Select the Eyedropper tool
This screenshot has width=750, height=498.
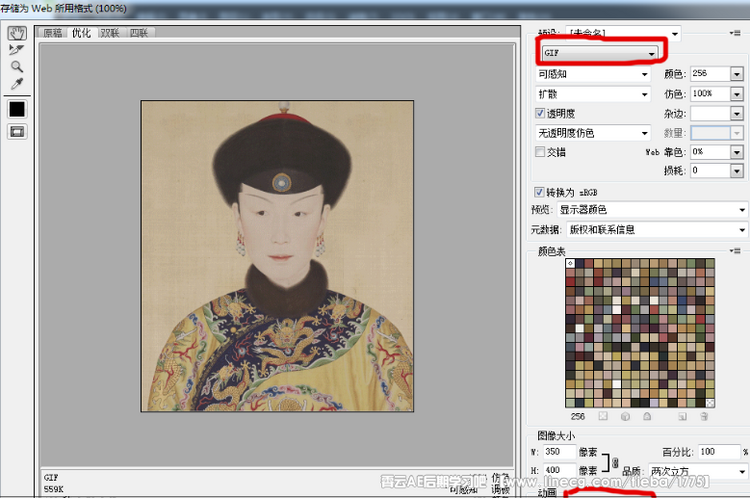[x=17, y=84]
